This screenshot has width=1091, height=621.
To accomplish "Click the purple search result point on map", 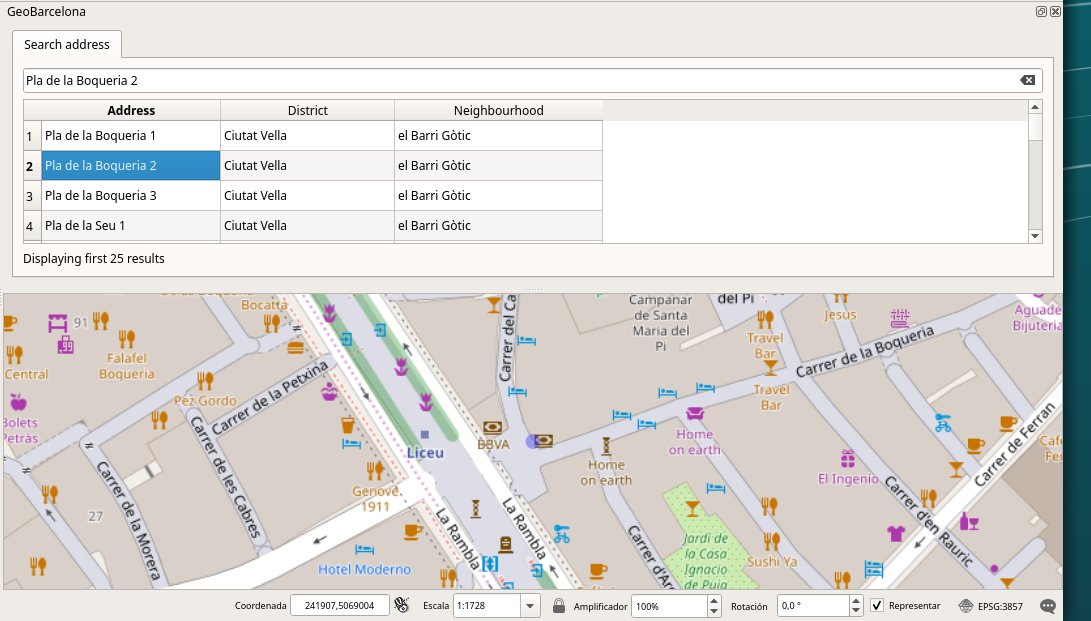I will [532, 441].
